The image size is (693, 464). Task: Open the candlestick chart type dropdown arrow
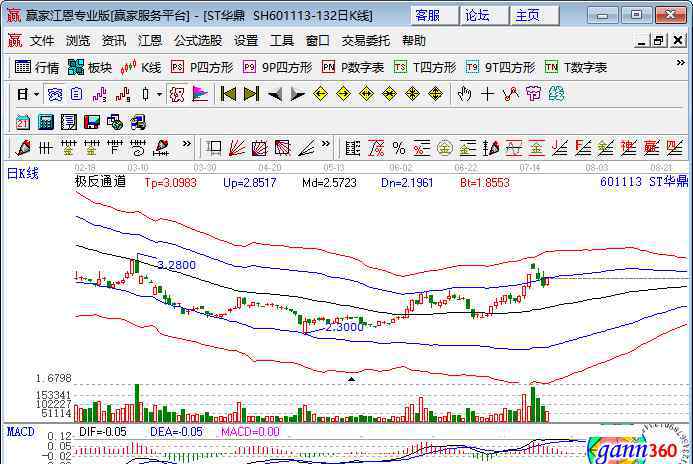(x=160, y=94)
